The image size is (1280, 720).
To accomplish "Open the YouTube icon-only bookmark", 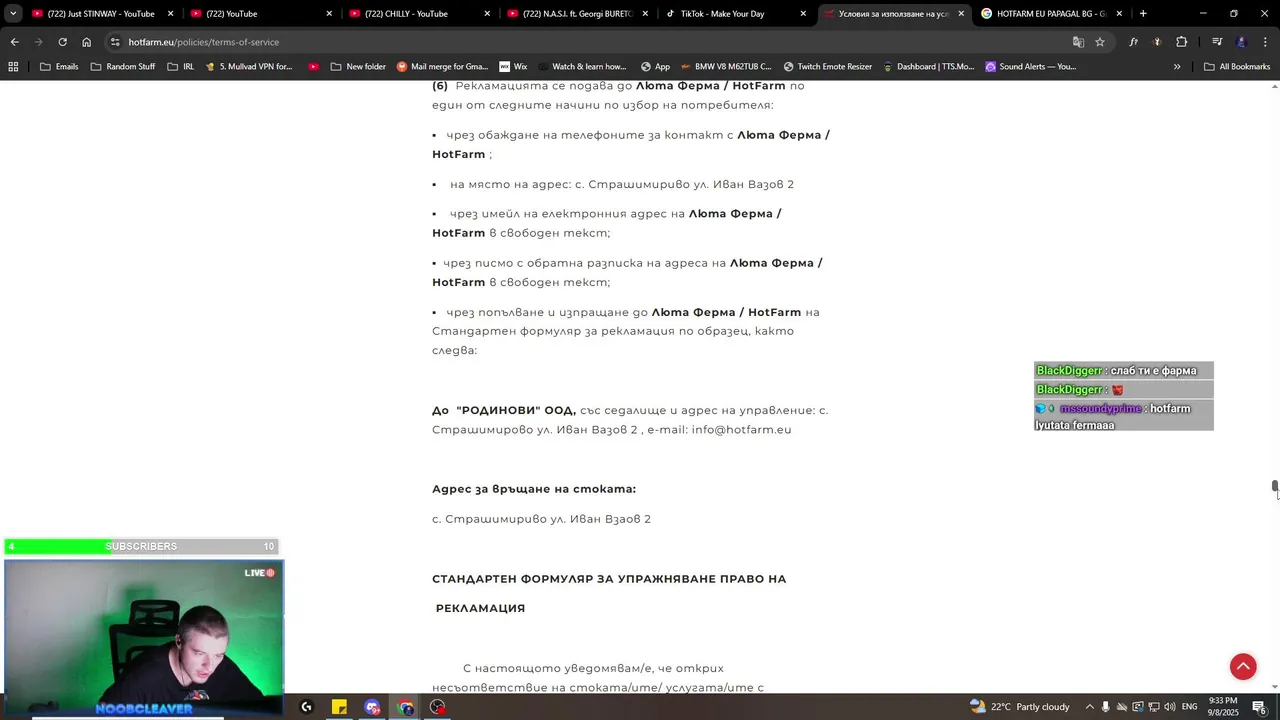I will (313, 67).
